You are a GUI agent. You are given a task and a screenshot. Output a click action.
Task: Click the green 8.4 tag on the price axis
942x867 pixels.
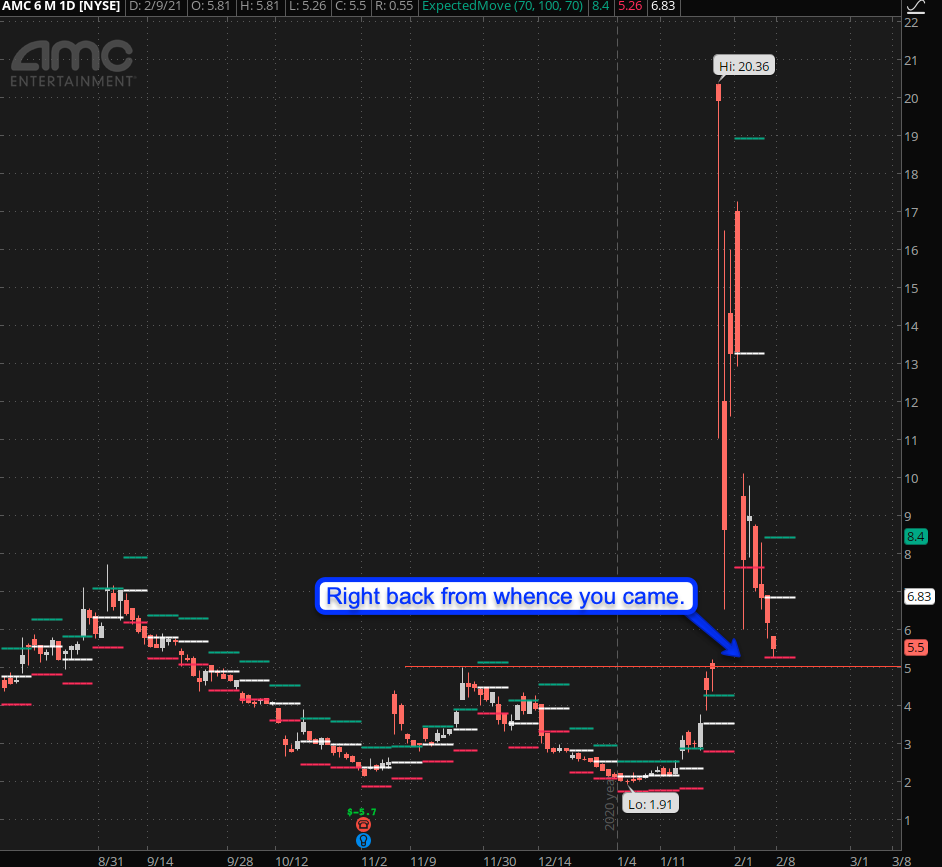[x=916, y=537]
